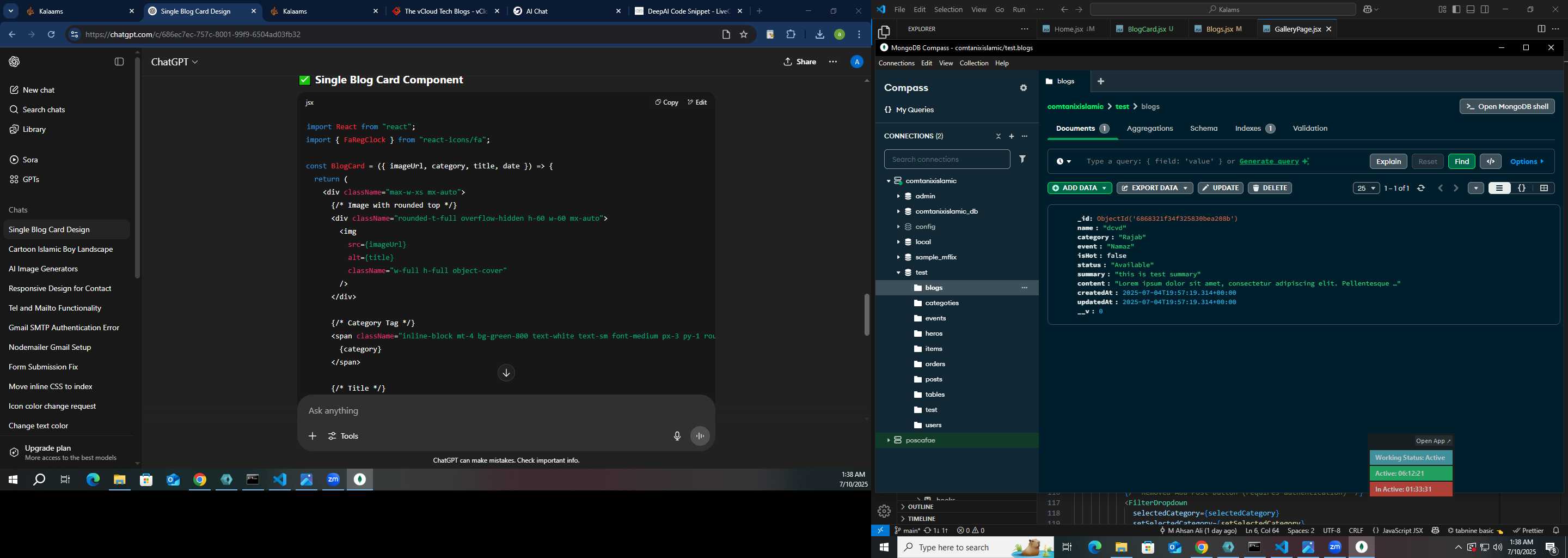Expand the admin database node
The width and height of the screenshot is (1568, 558).
coord(898,196)
